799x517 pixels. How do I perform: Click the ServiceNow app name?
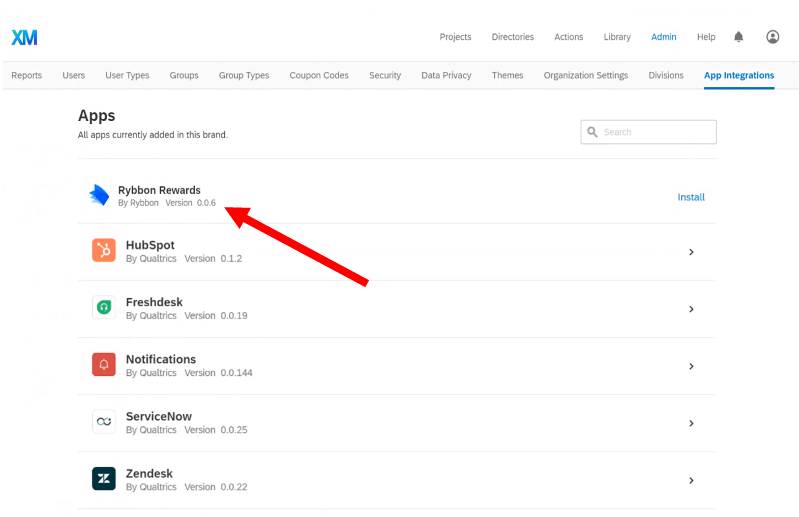coord(159,416)
